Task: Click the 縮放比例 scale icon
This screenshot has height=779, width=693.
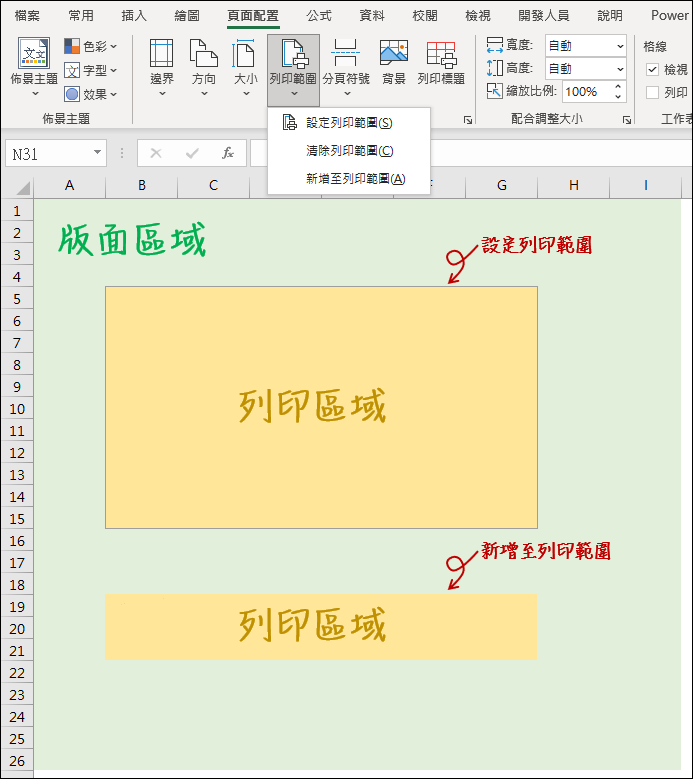Action: pyautogui.click(x=495, y=91)
